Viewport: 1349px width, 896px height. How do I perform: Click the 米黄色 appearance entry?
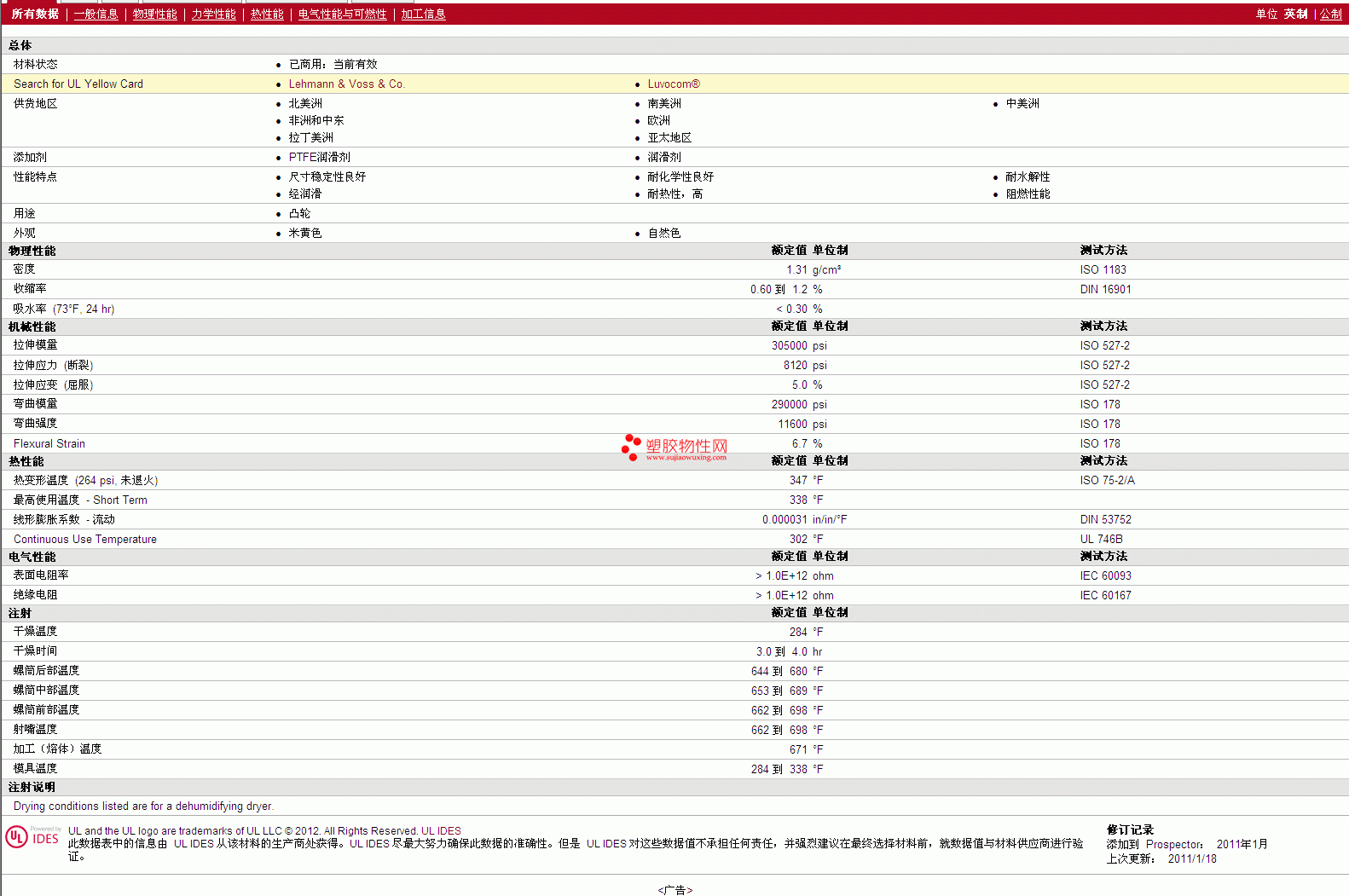(305, 233)
